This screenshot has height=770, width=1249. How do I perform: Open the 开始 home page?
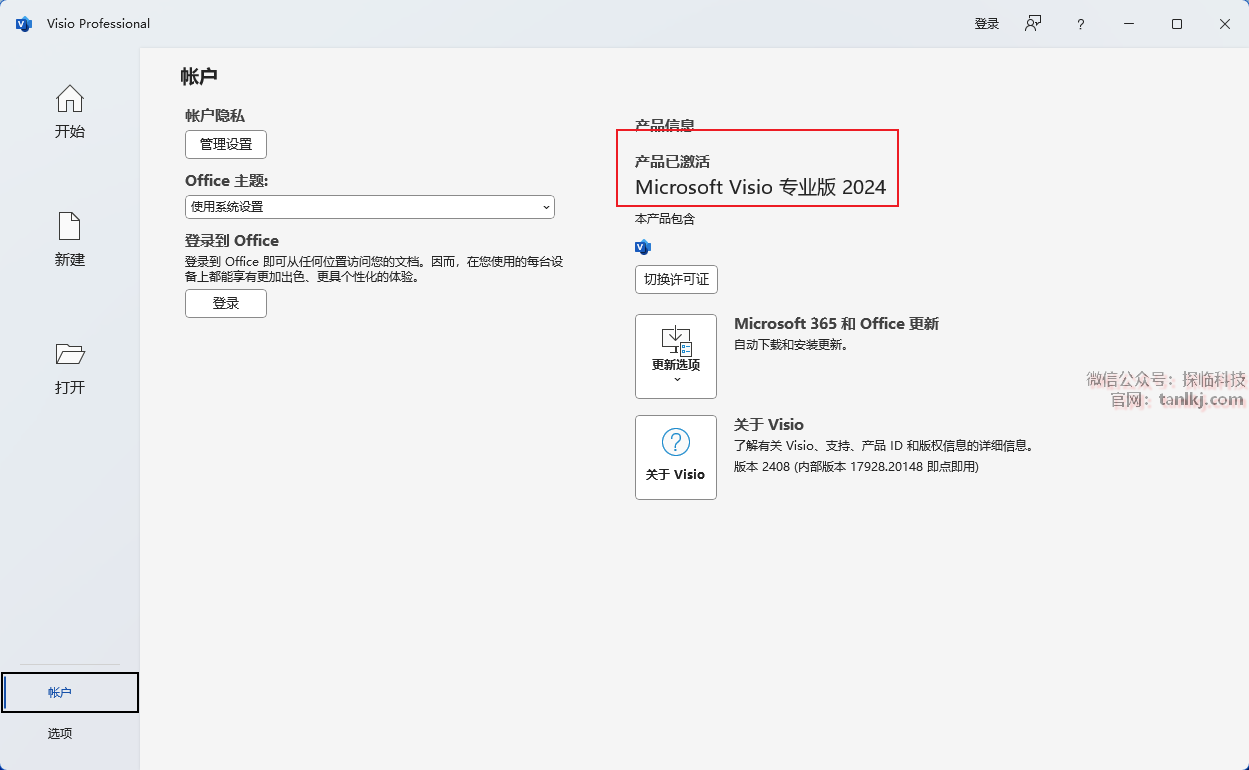(70, 112)
